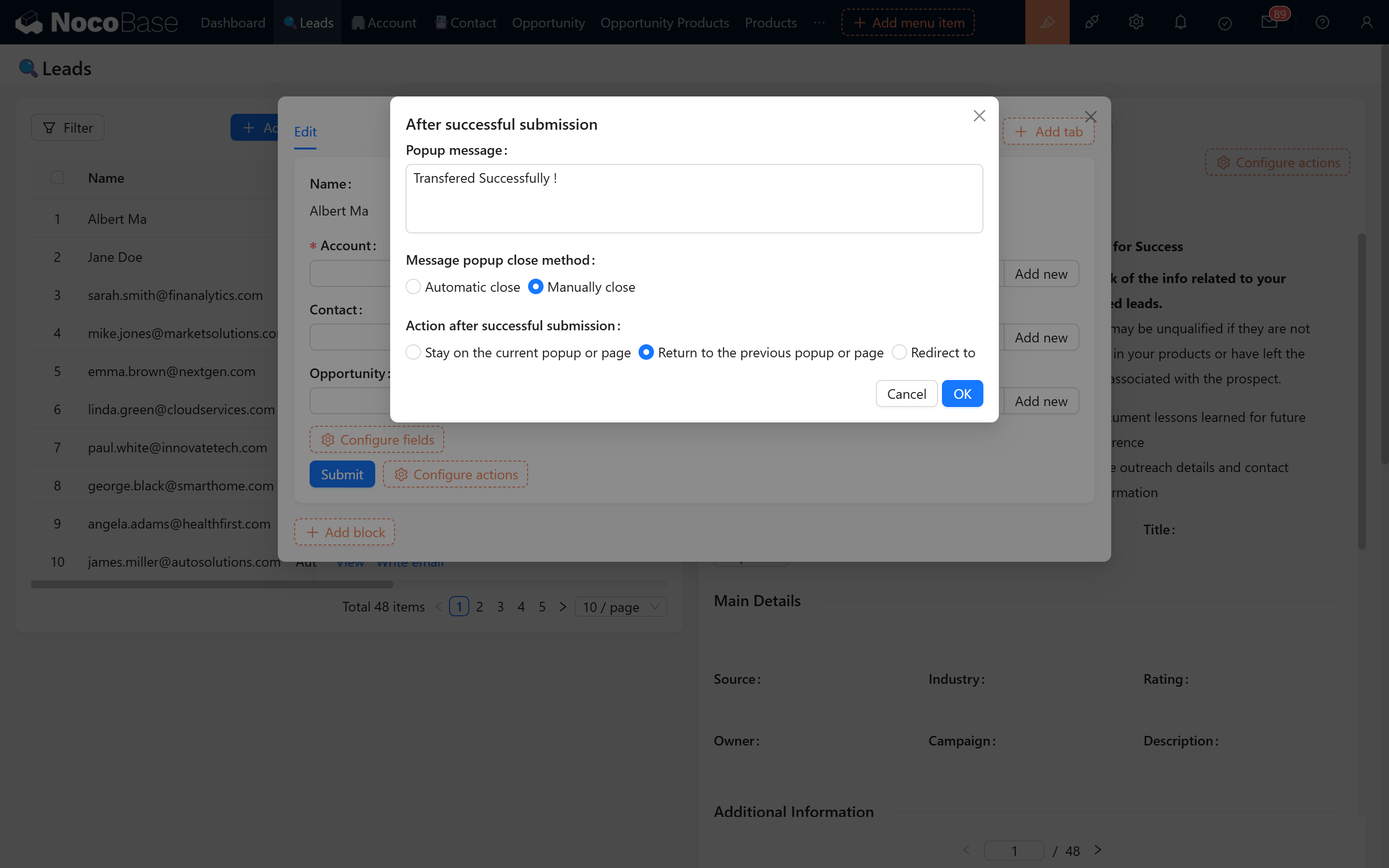Click the Cancel button in dialog
Viewport: 1389px width, 868px height.
click(x=906, y=394)
